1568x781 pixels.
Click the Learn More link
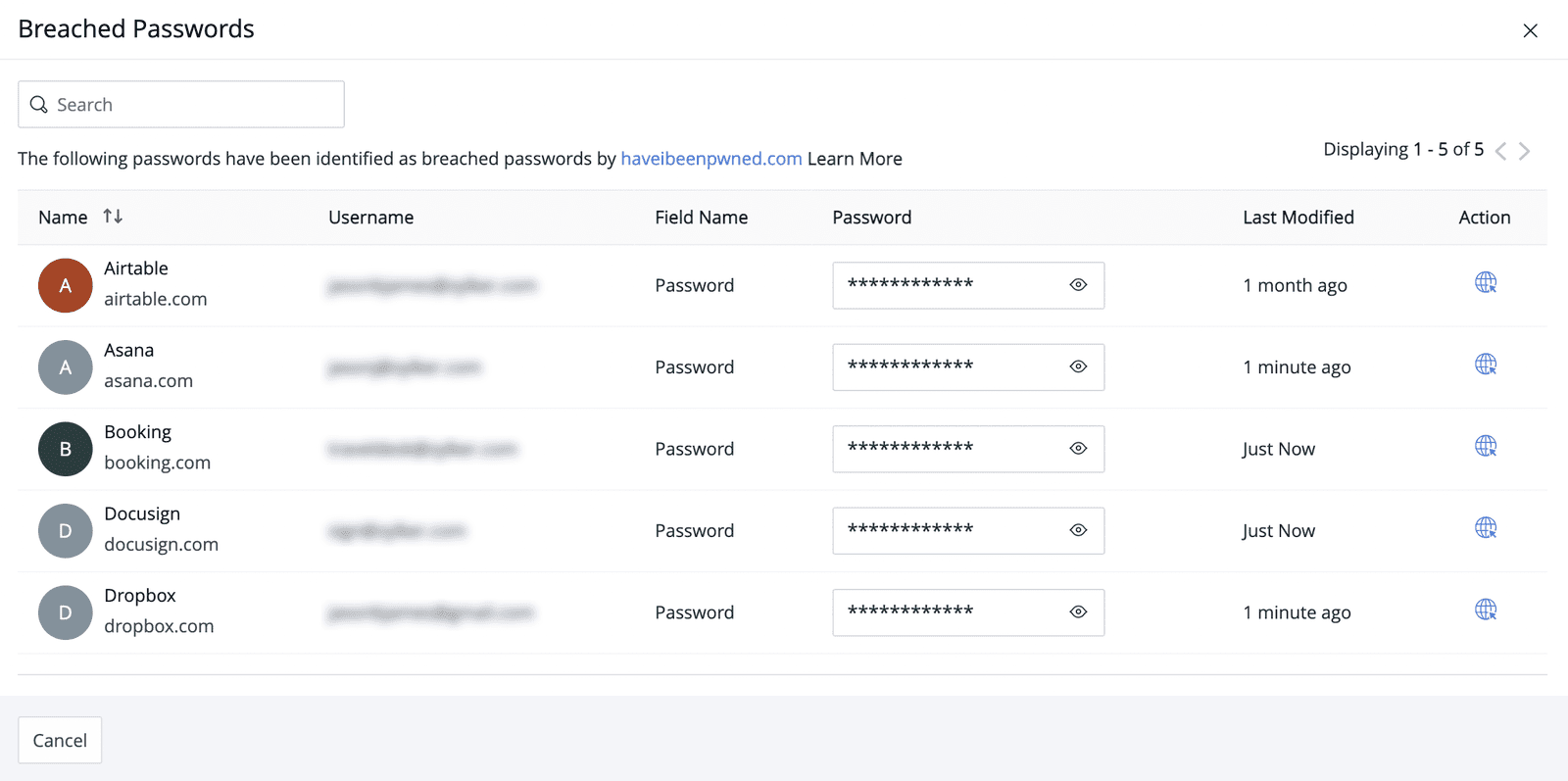point(855,159)
